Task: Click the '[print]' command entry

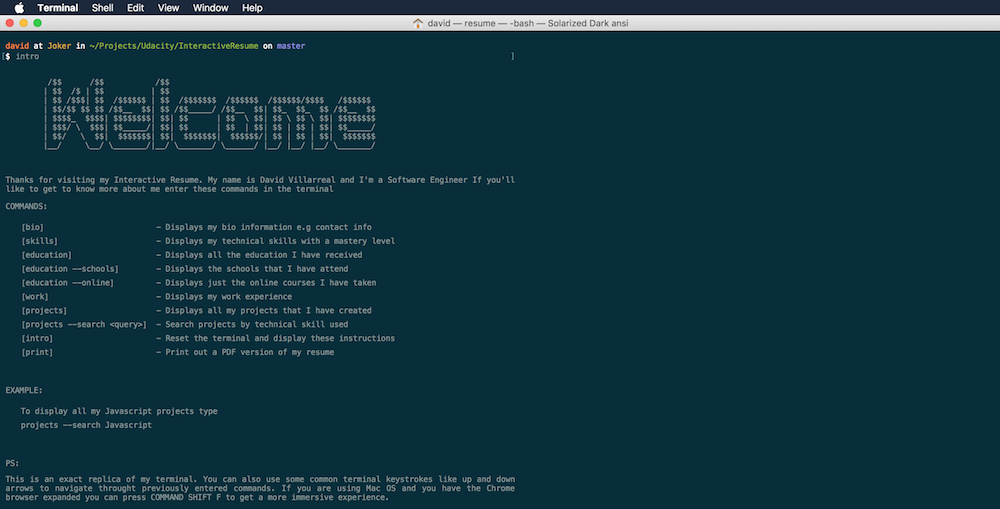Action: pos(37,352)
